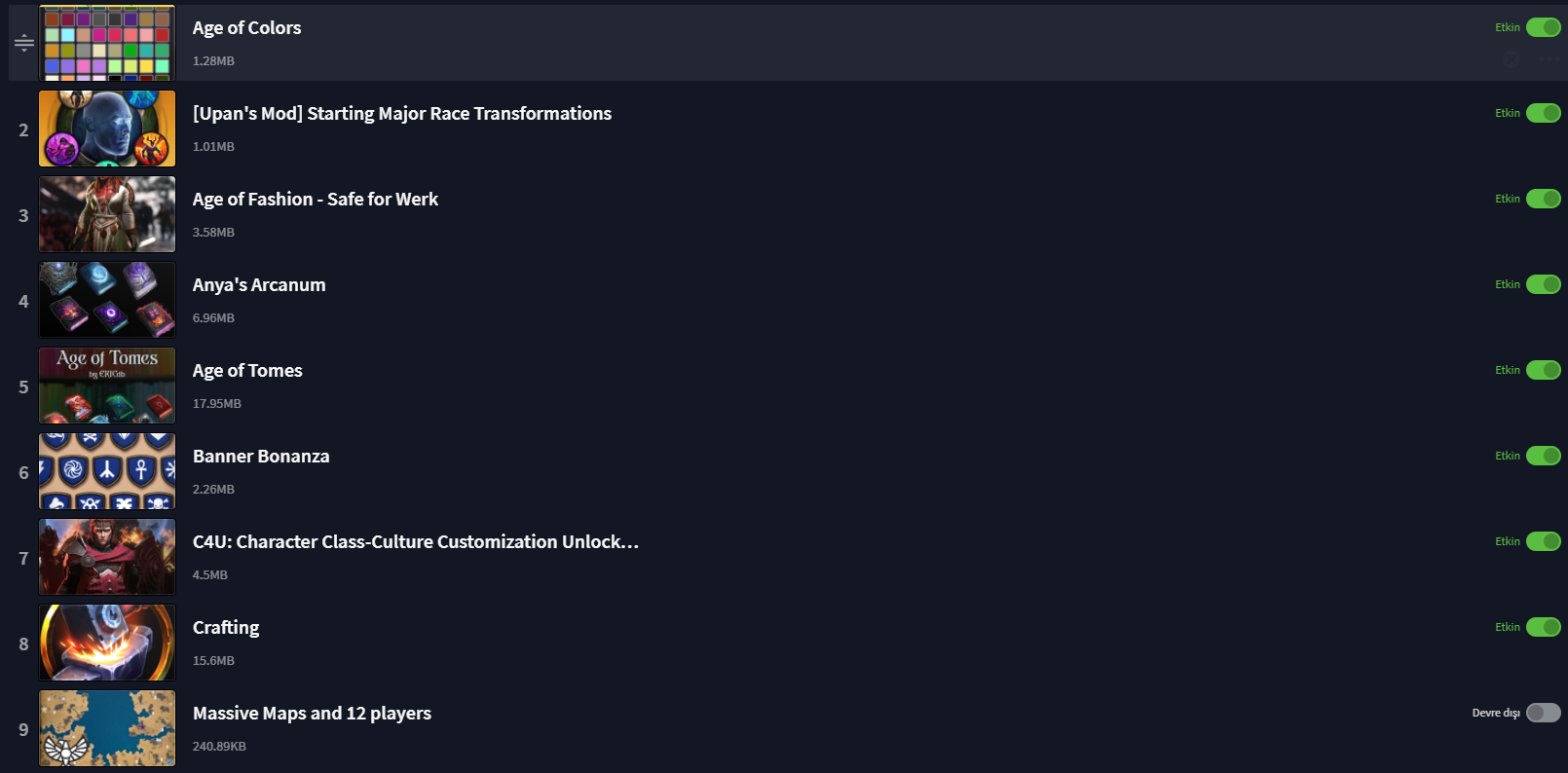Disable the Banner Bonanza toggle switch
This screenshot has height=773, width=1568.
click(x=1543, y=456)
